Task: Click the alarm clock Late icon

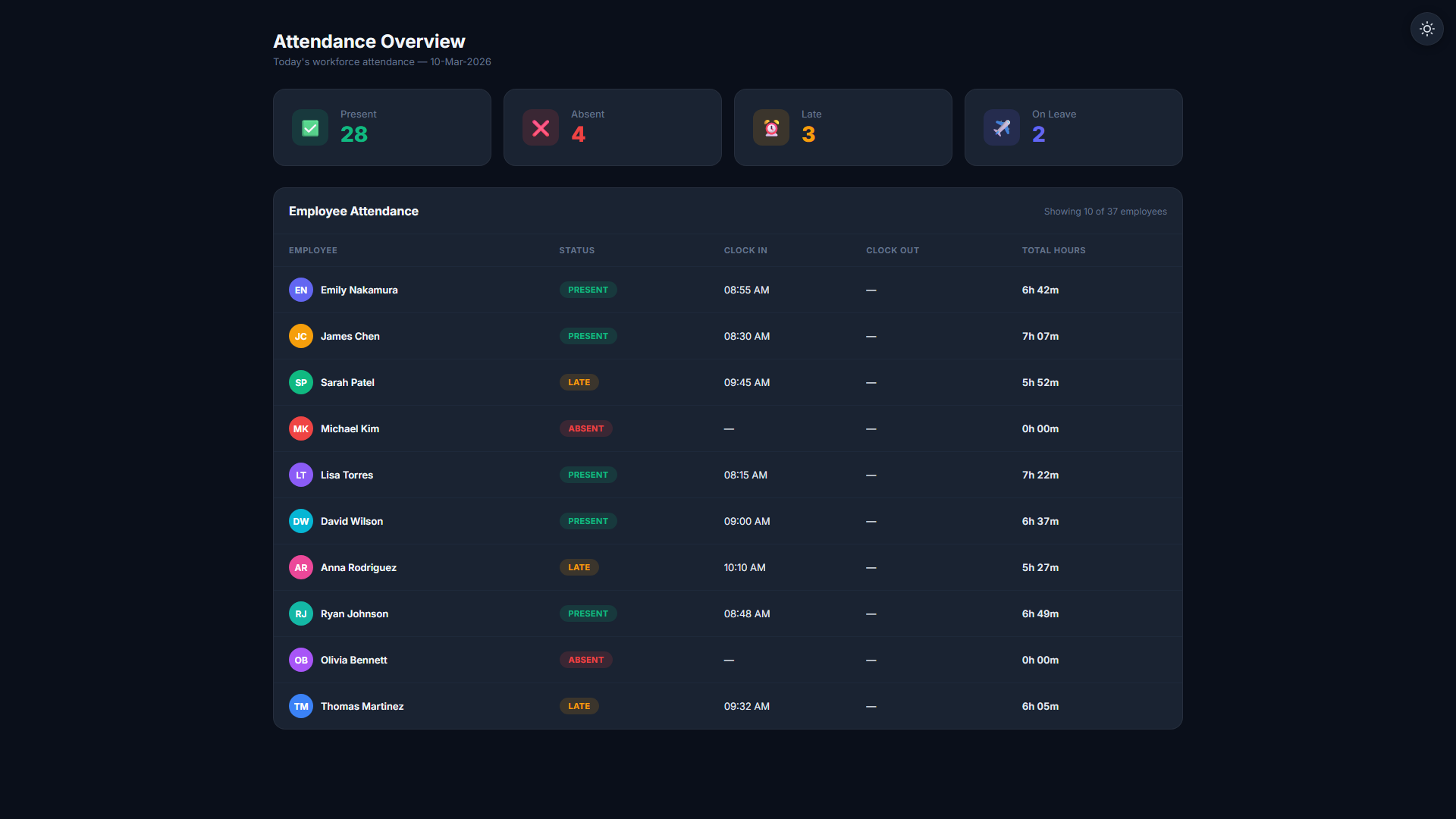Action: (771, 127)
